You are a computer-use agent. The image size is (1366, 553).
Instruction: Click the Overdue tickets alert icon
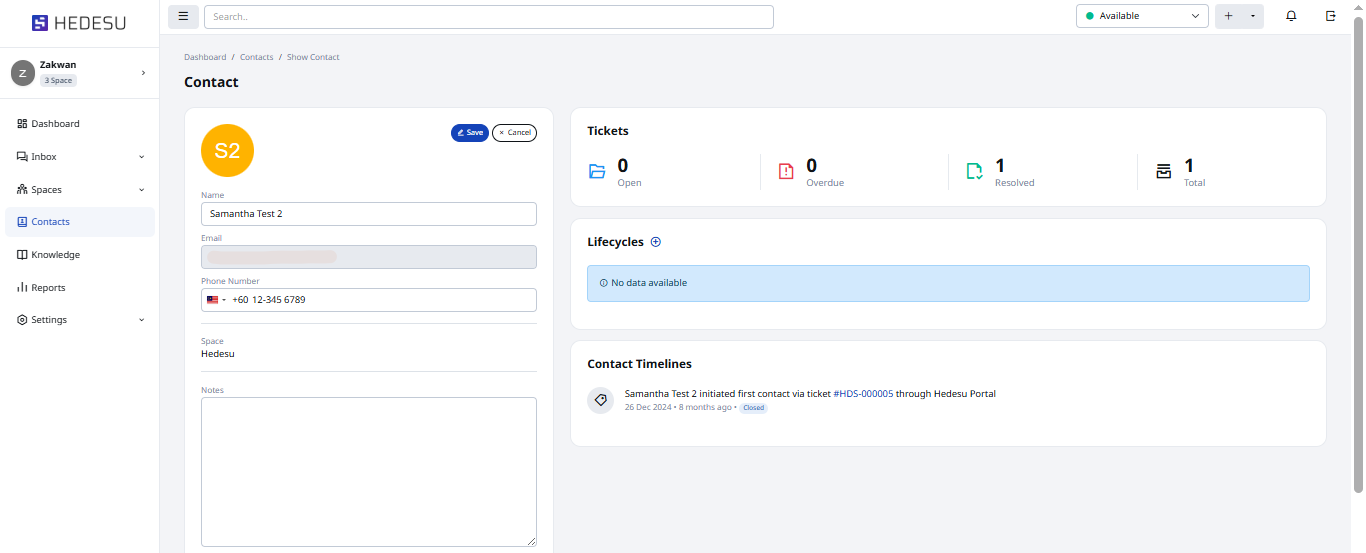786,171
